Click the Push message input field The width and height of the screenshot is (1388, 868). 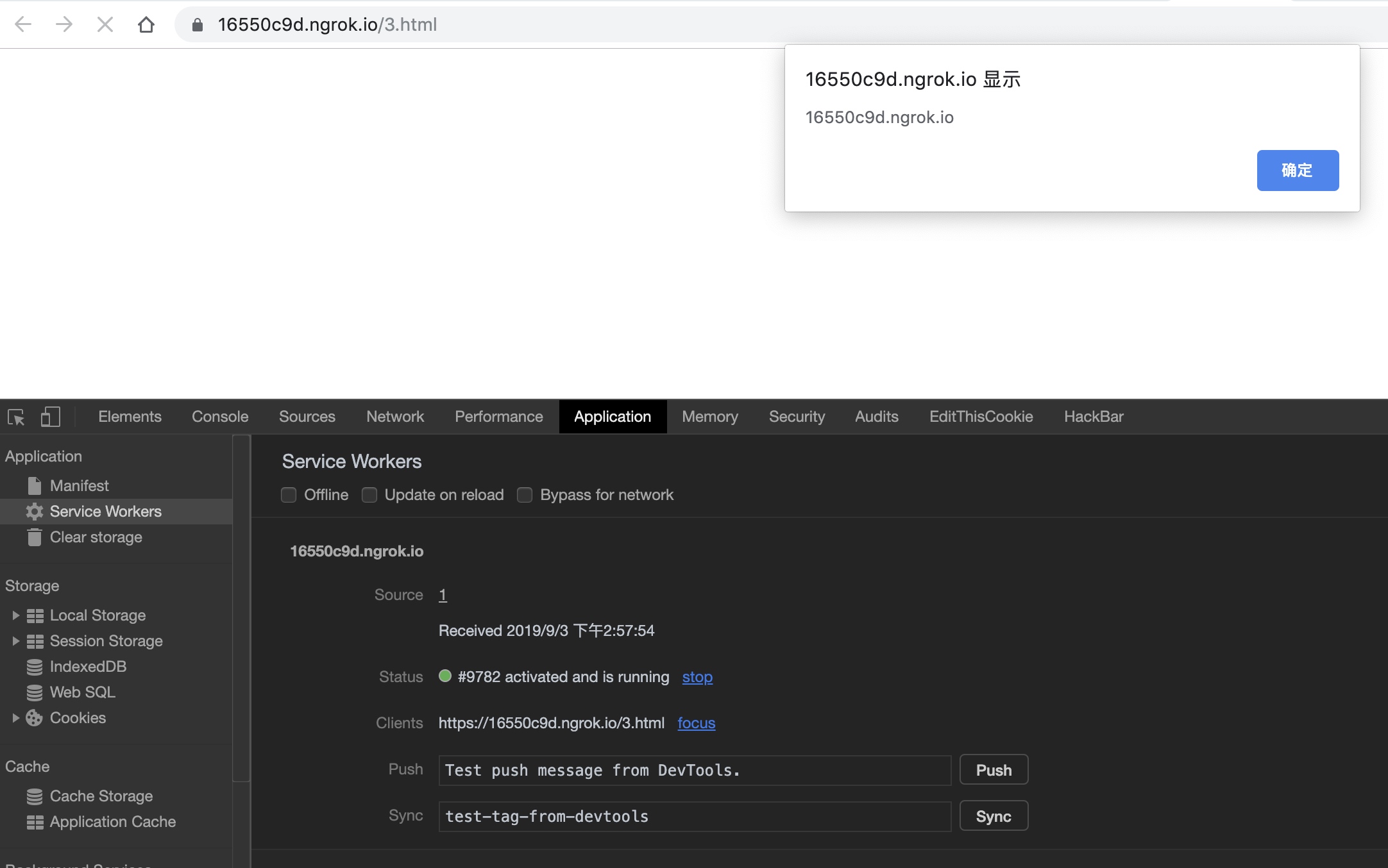(x=695, y=770)
